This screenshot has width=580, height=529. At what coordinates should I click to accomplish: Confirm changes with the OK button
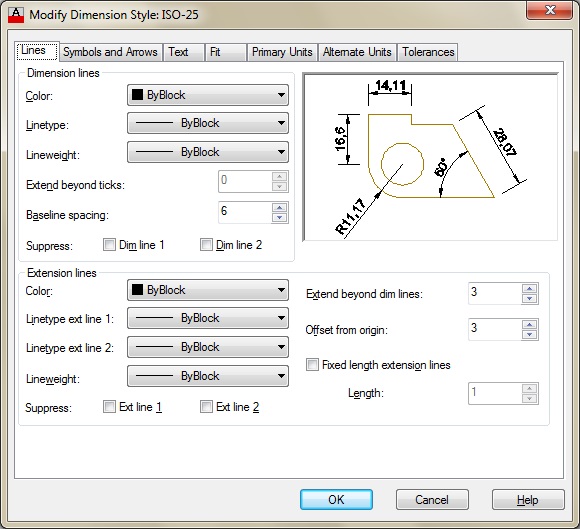tap(336, 500)
